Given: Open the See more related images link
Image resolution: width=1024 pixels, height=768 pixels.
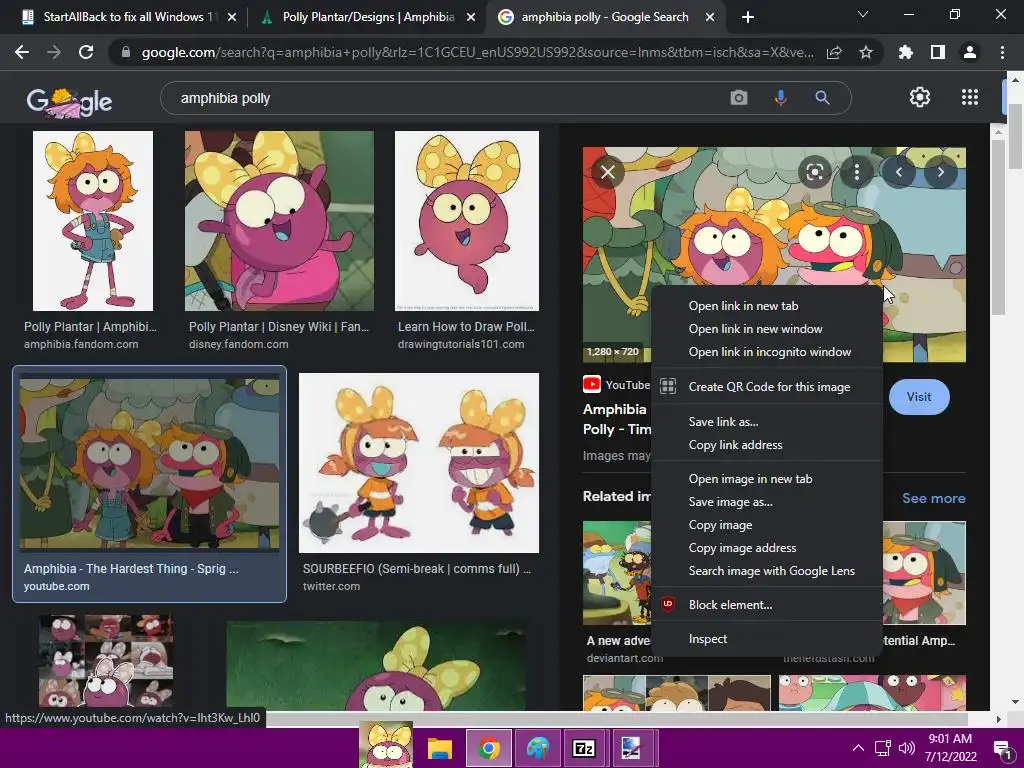Looking at the screenshot, I should [x=933, y=498].
